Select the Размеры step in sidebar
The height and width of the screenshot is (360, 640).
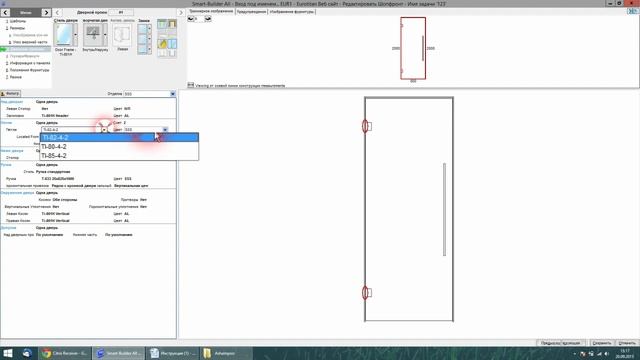pos(18,28)
